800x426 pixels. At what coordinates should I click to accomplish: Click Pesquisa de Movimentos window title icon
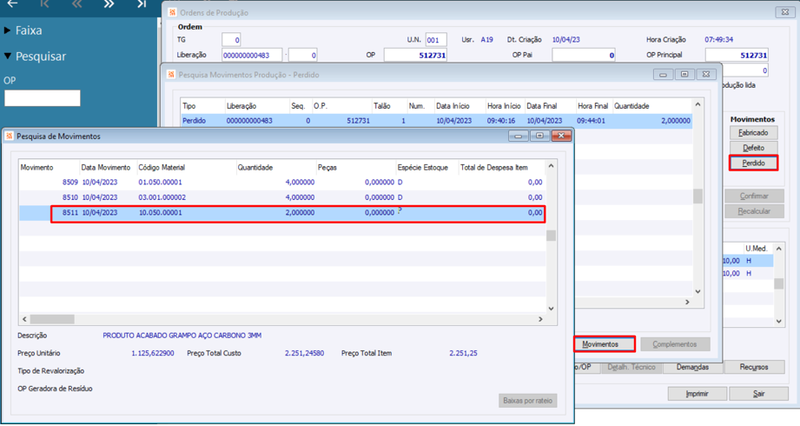point(9,136)
